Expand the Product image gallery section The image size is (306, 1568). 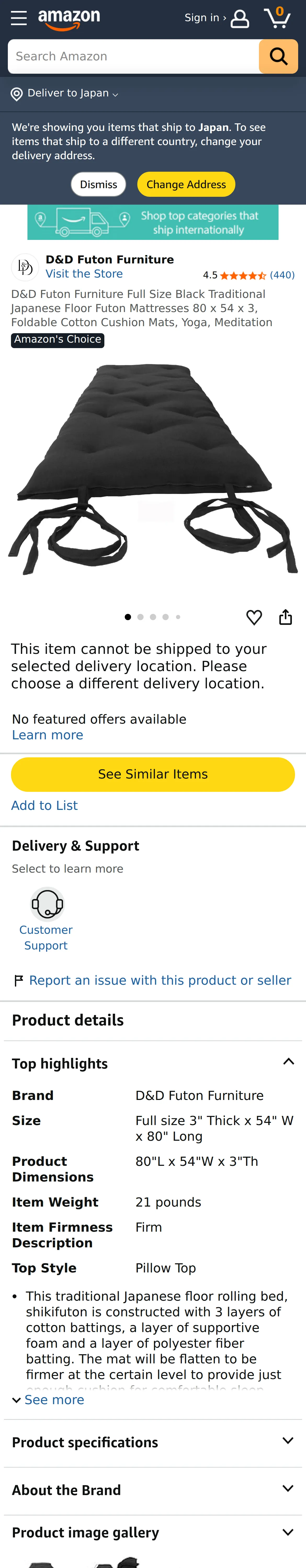(153, 1532)
